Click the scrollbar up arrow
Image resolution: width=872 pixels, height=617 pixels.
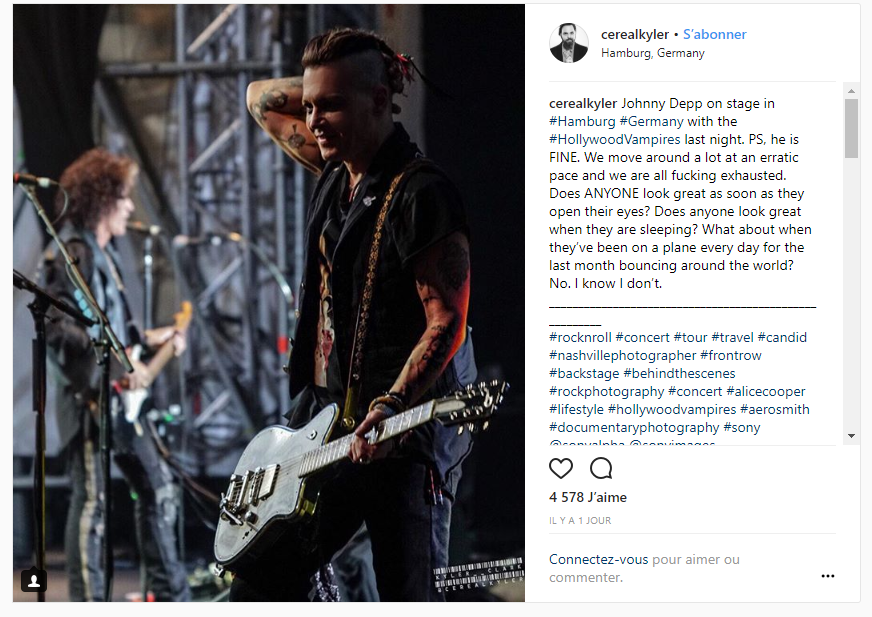click(851, 91)
